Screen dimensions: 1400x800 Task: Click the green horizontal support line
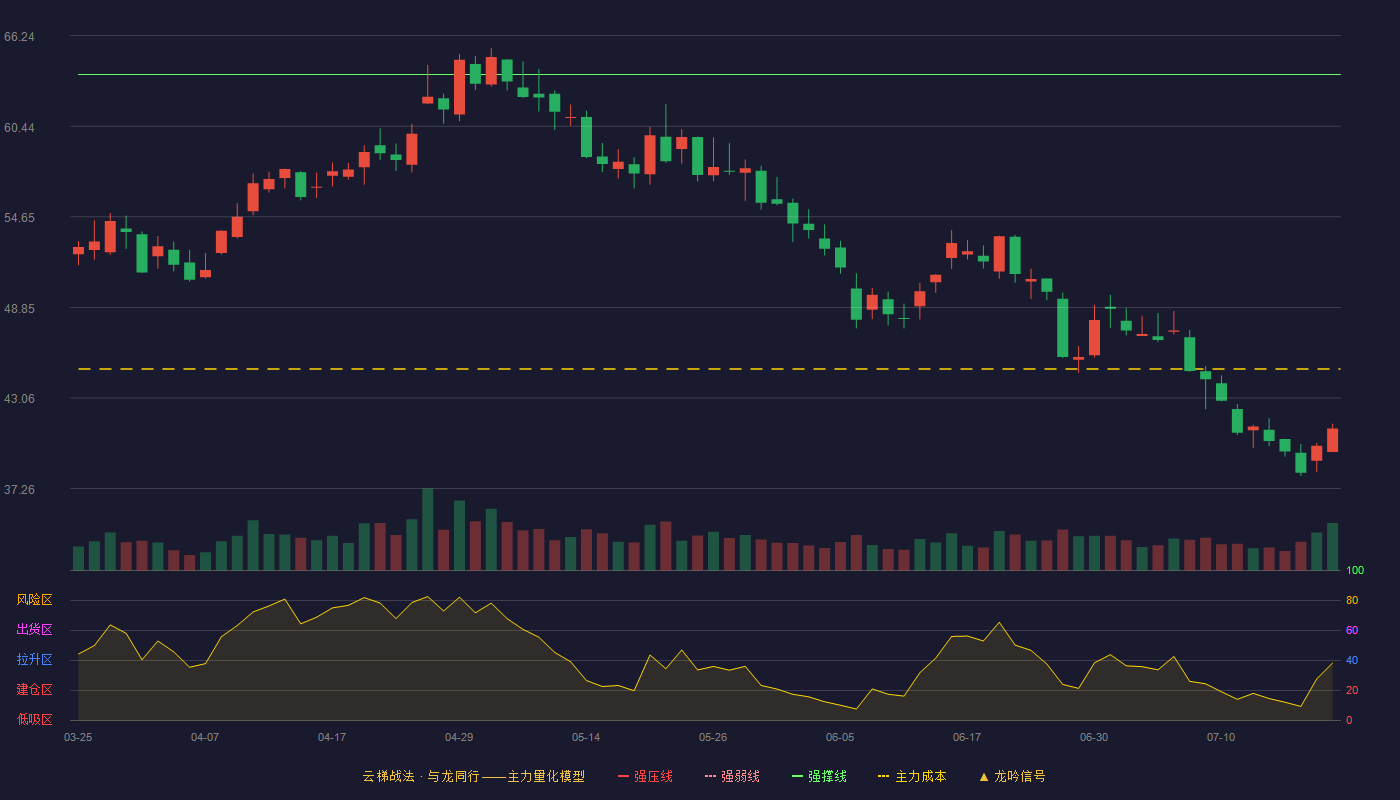coord(709,74)
